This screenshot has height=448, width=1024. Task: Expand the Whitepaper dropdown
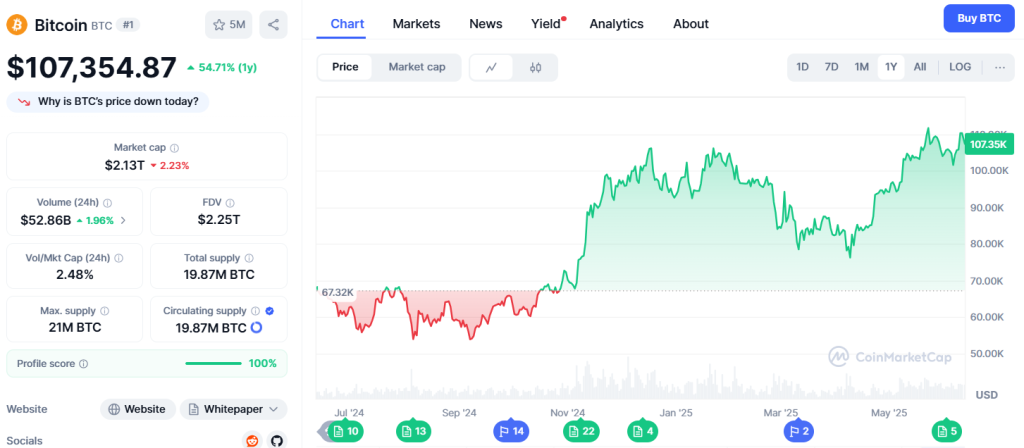tap(233, 409)
